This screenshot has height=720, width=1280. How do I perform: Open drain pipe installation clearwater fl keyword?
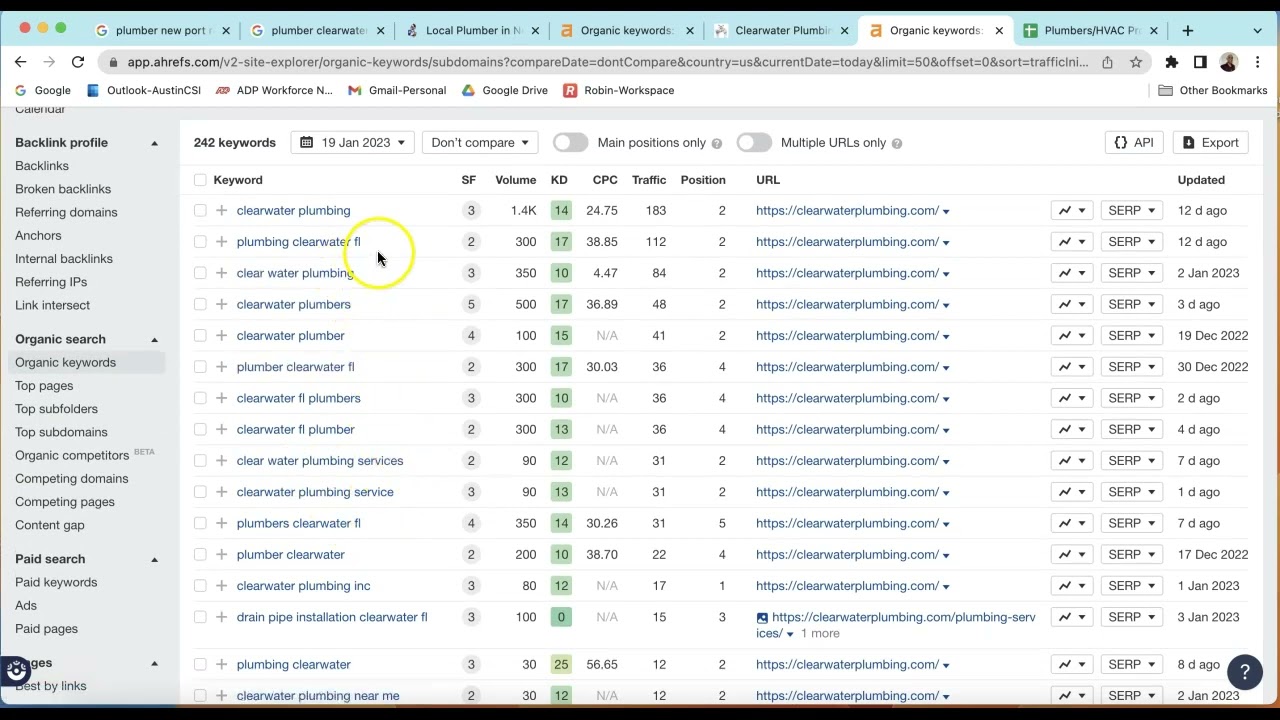pos(332,617)
